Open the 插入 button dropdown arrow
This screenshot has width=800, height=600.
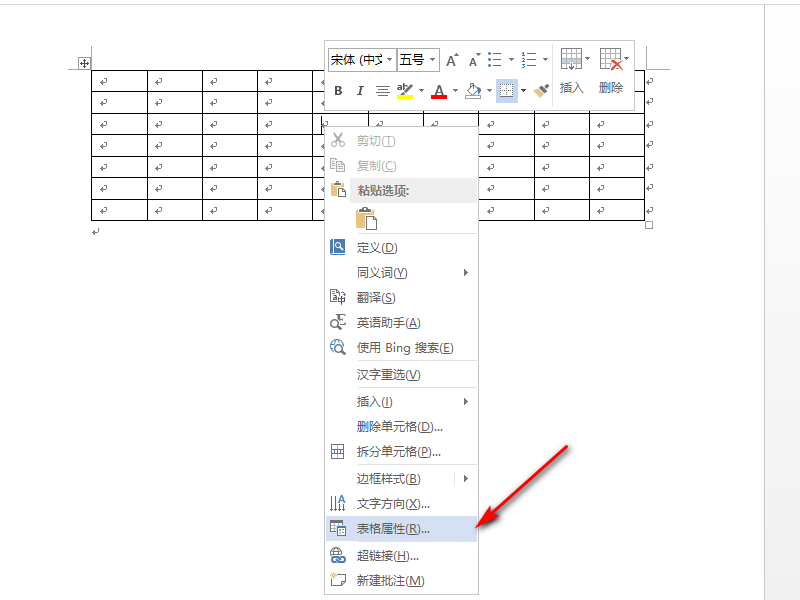pyautogui.click(x=588, y=59)
